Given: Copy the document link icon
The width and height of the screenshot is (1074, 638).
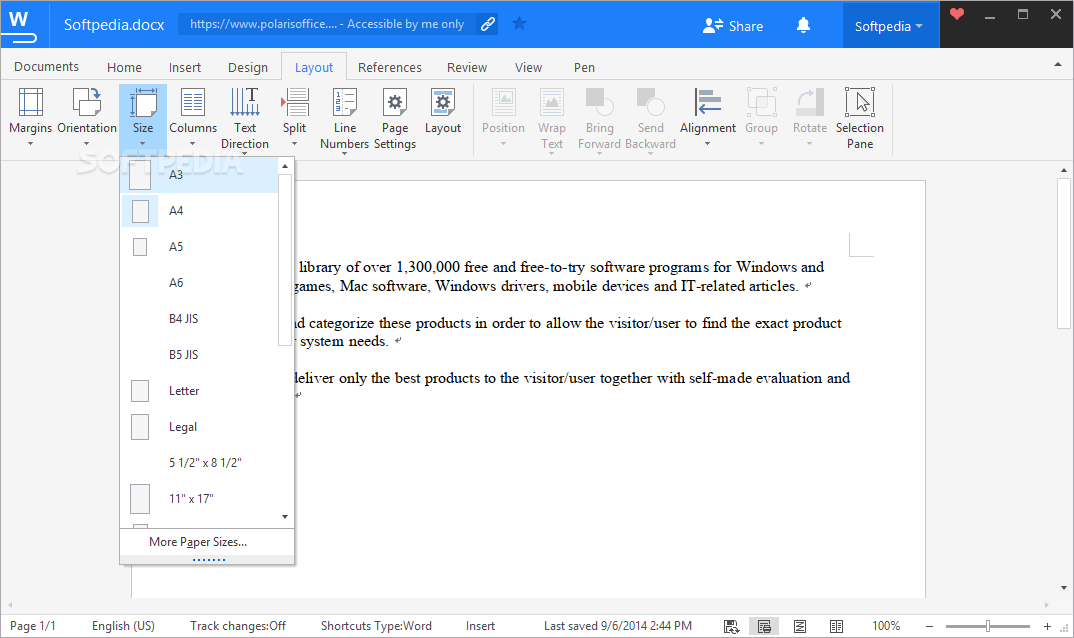Looking at the screenshot, I should click(488, 24).
